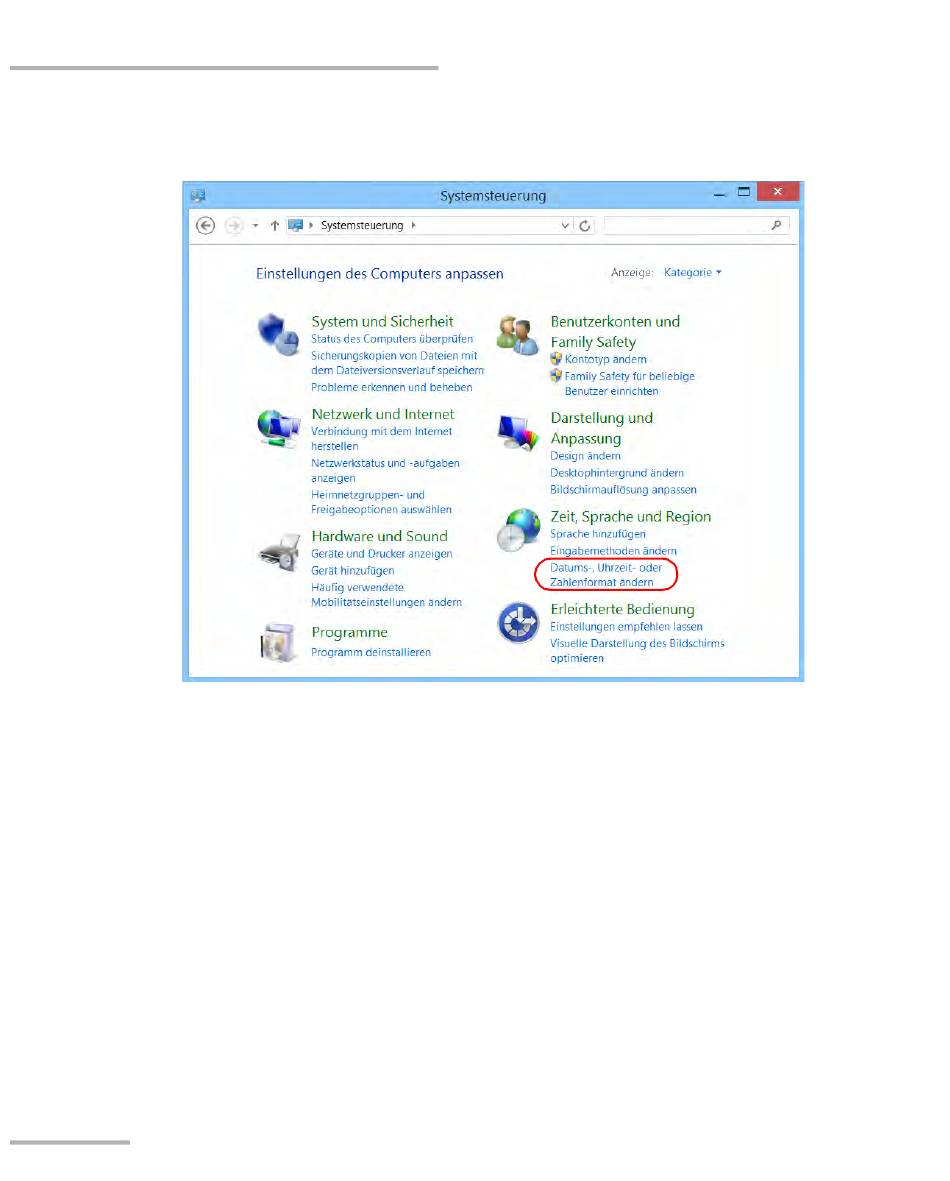Click the address bar computer icon
Image resolution: width=950 pixels, height=1181 pixels.
[295, 225]
